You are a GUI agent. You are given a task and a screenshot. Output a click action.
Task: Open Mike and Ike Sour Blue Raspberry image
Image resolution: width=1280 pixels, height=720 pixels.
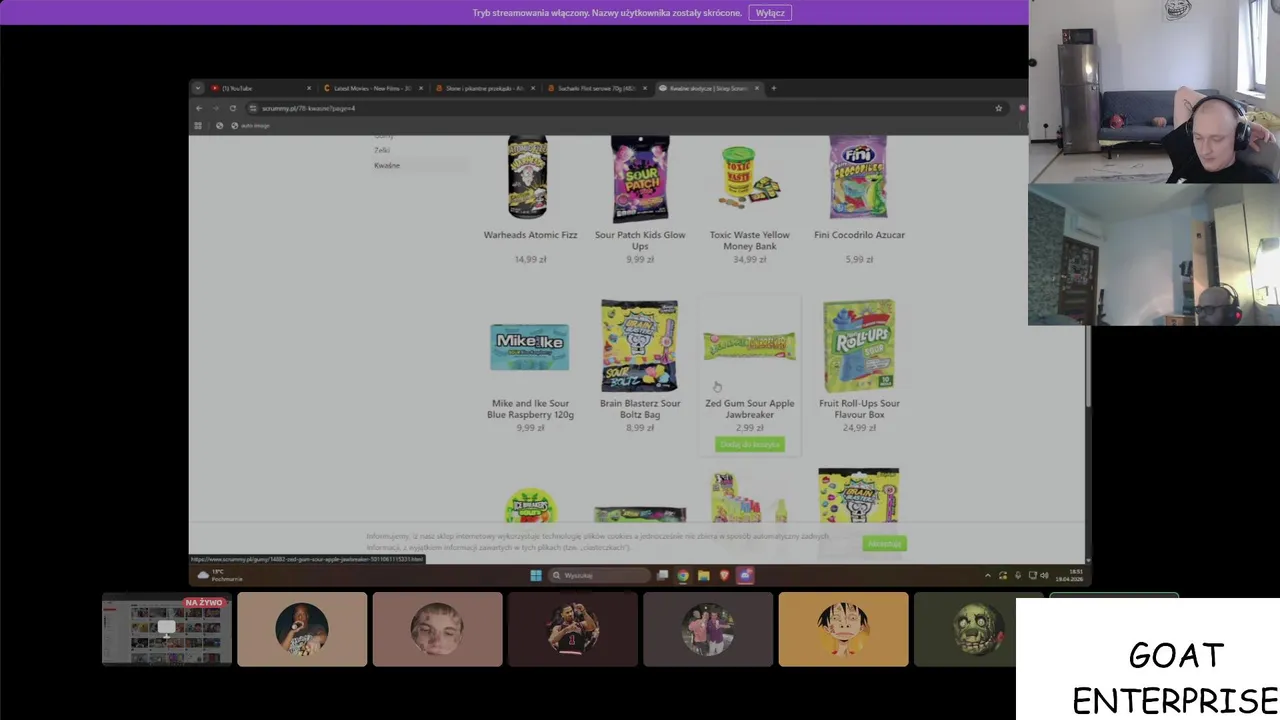coord(530,346)
